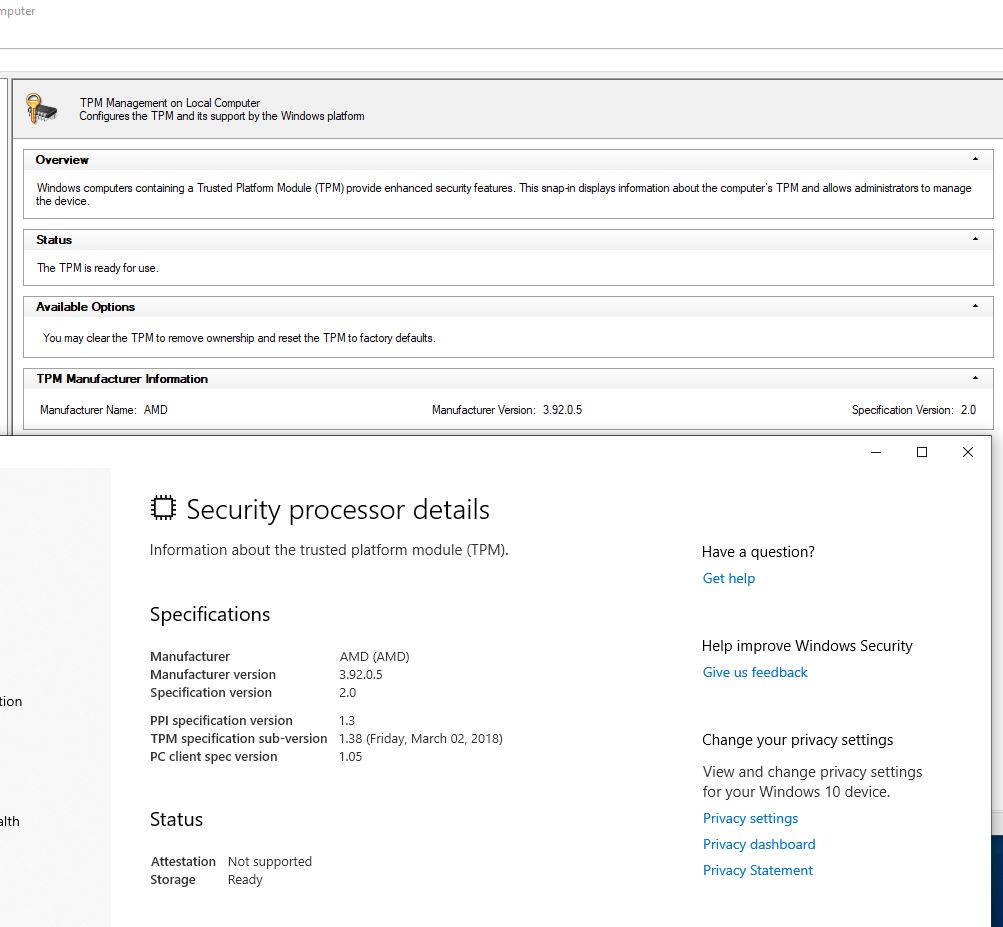
Task: Click the Specification version 2.0 value in Security details
Action: coord(347,692)
